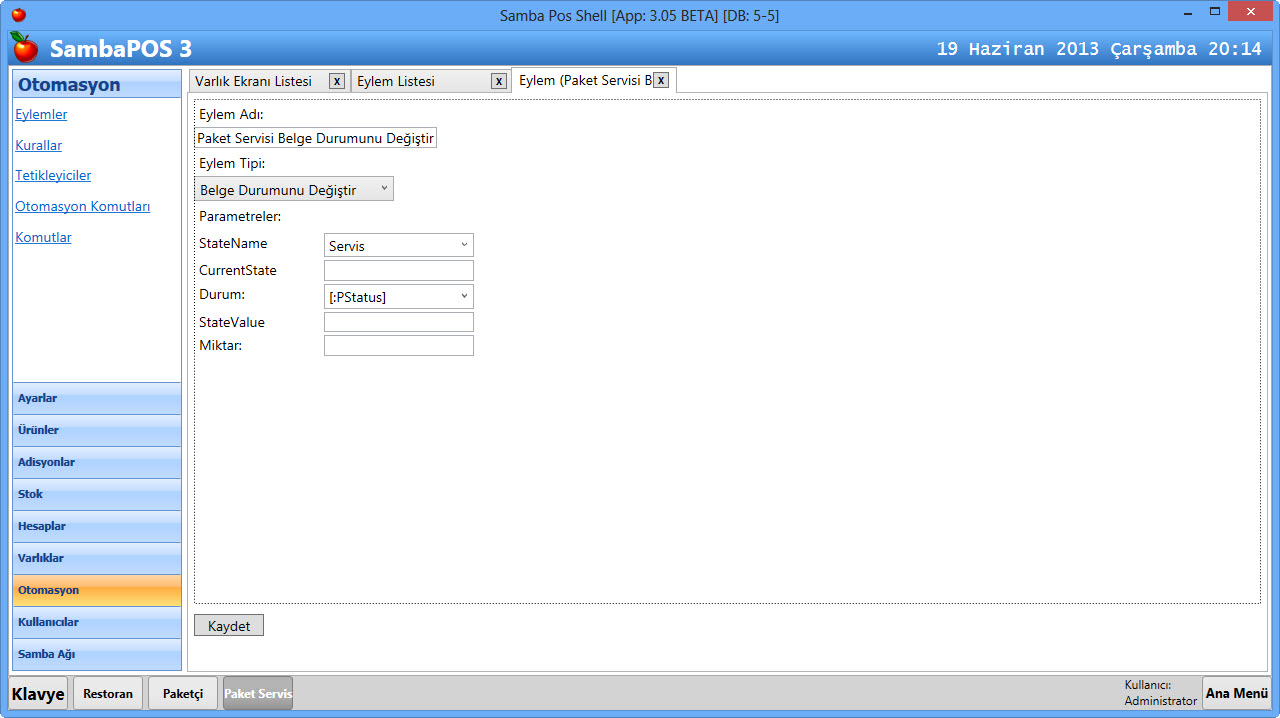Image resolution: width=1280 pixels, height=718 pixels.
Task: Click in the Eylem Adı text field
Action: [315, 138]
